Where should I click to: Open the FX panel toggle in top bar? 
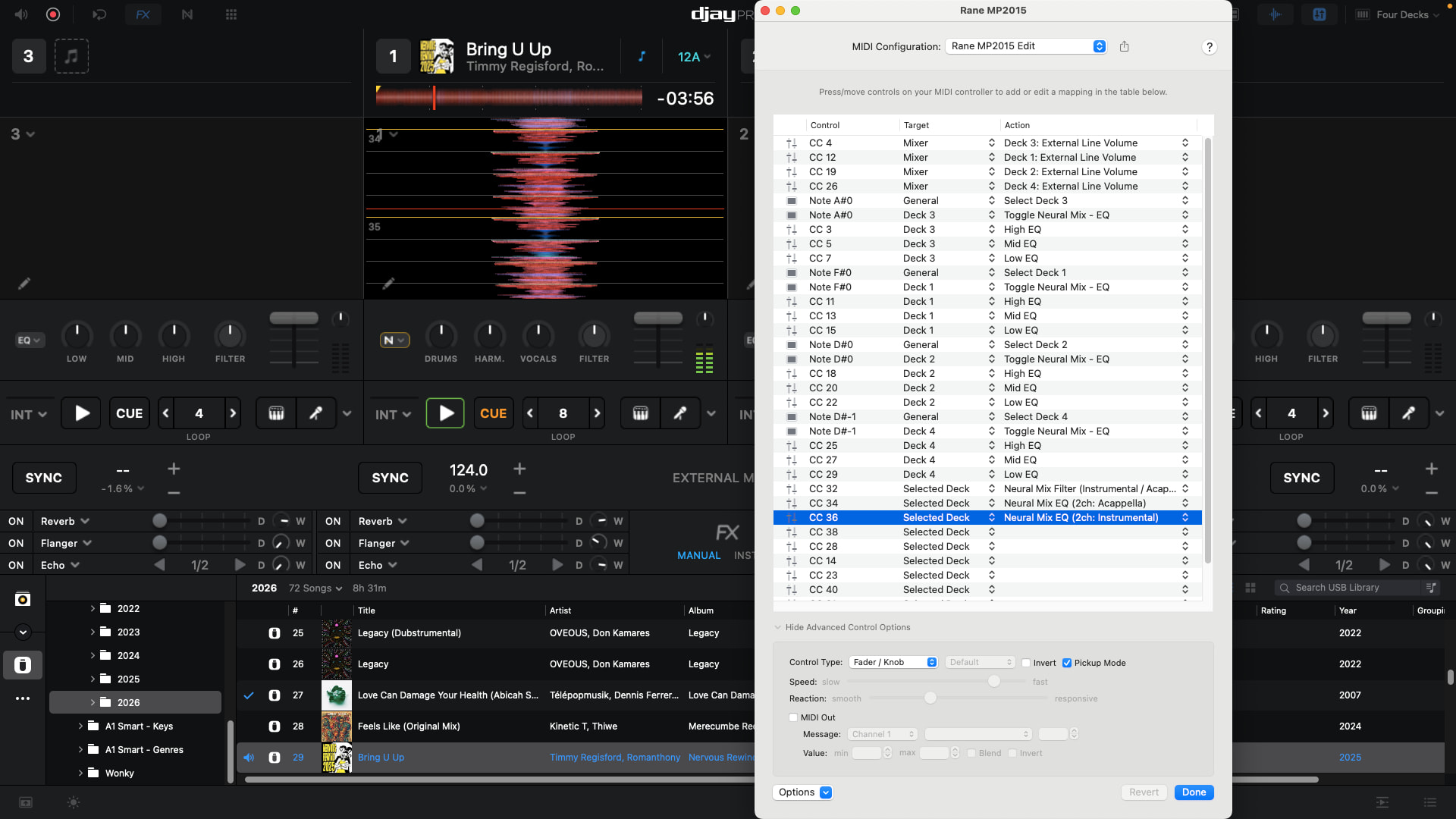pyautogui.click(x=143, y=14)
